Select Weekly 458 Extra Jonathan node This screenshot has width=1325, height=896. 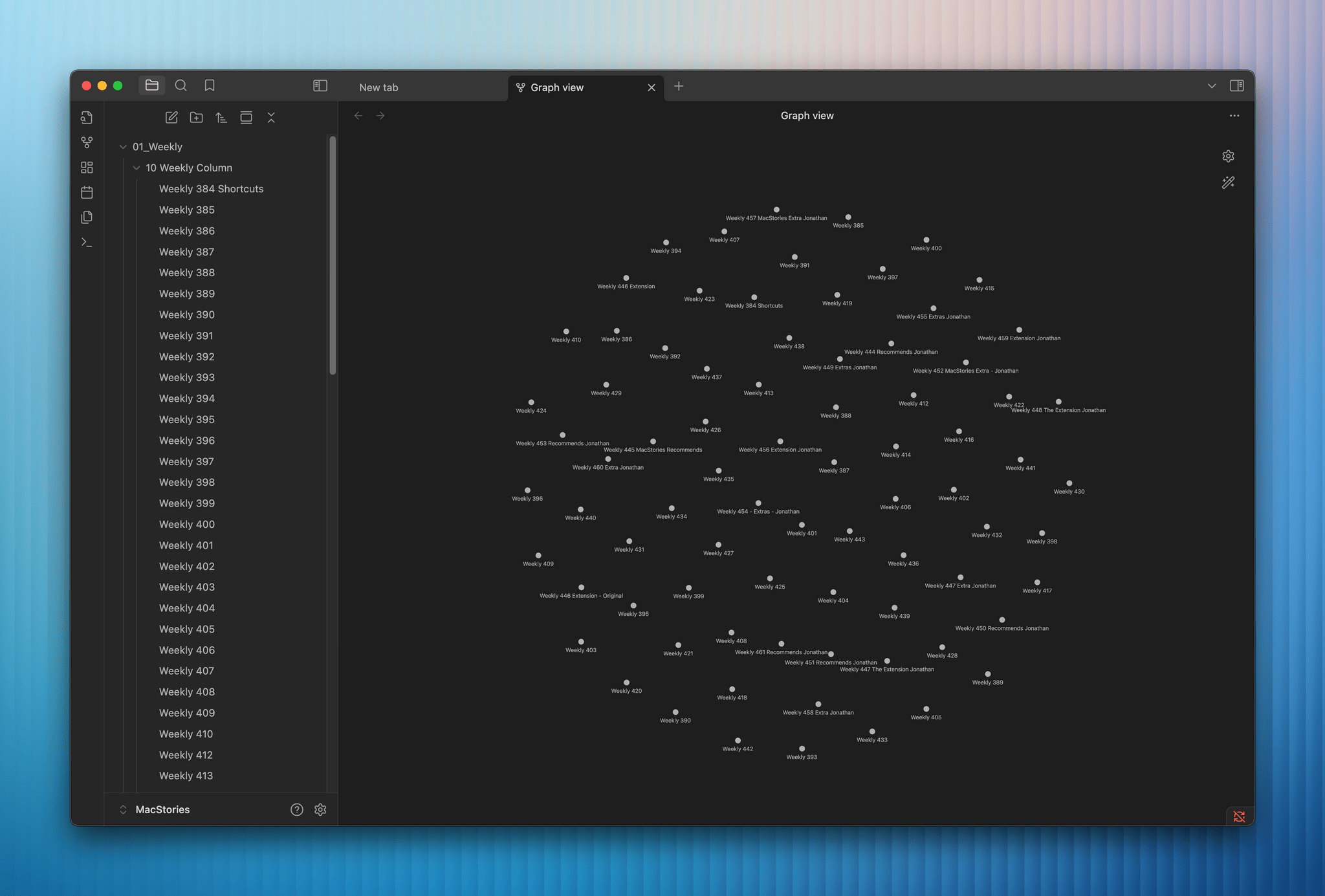818,705
